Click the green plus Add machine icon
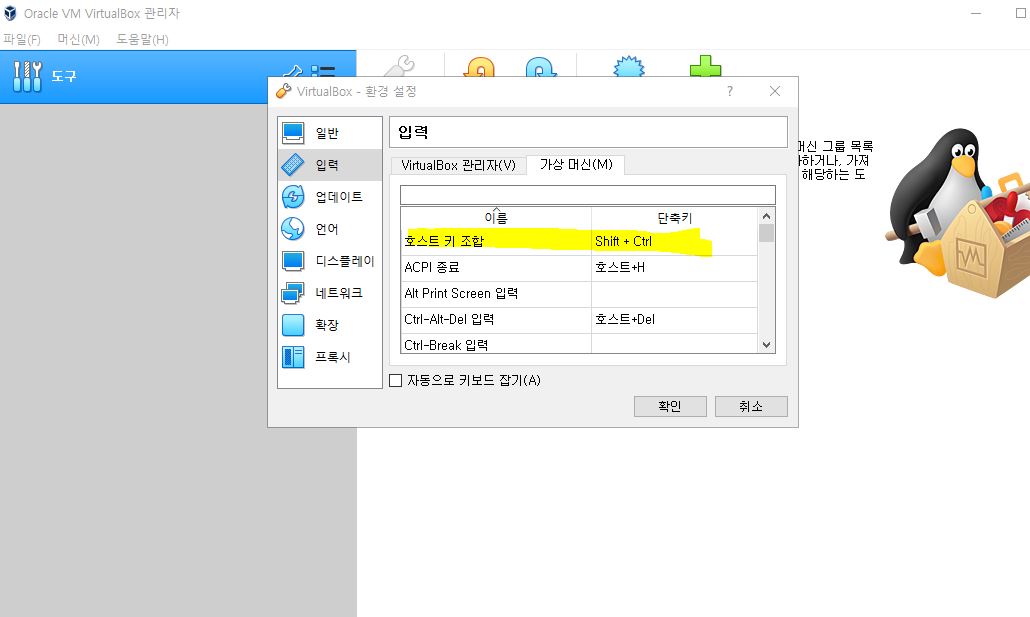Image resolution: width=1030 pixels, height=617 pixels. click(705, 66)
